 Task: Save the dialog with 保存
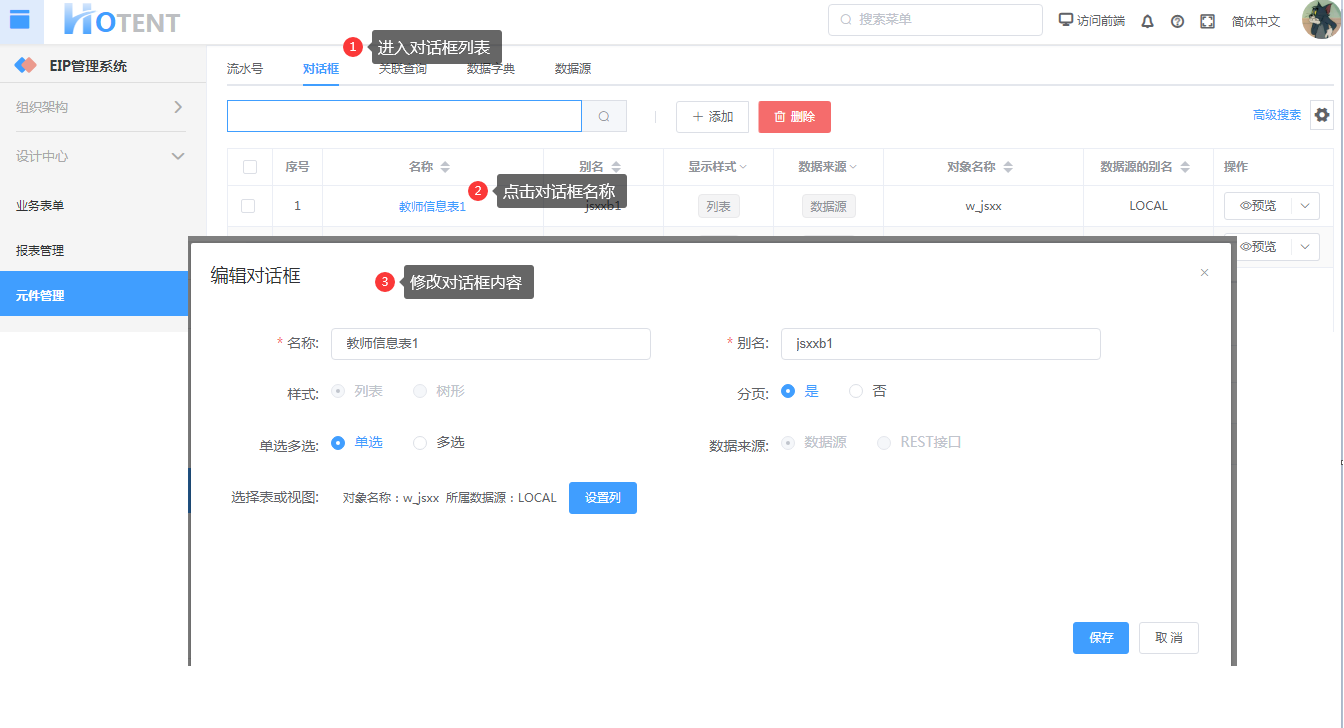[1101, 638]
